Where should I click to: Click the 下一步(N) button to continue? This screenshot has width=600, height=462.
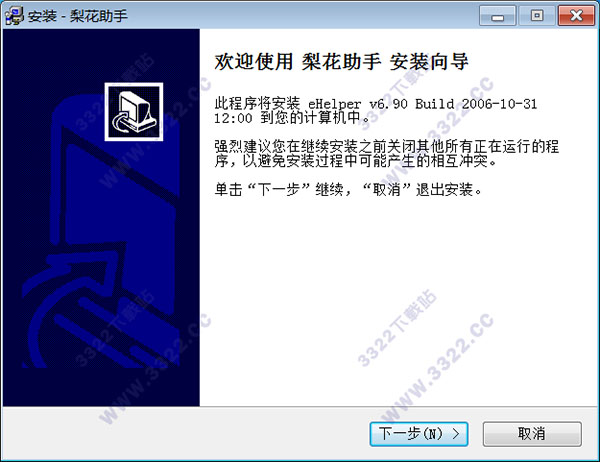(419, 434)
